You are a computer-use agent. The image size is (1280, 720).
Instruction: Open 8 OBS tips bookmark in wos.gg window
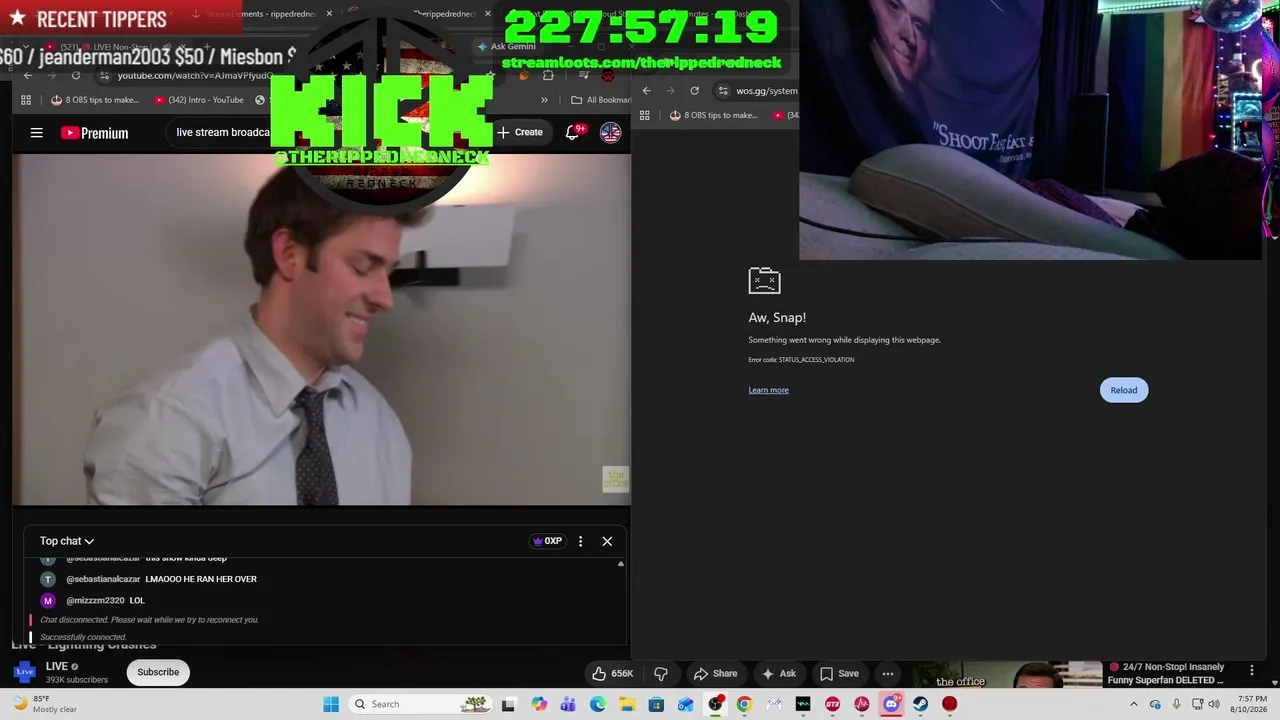pos(713,115)
